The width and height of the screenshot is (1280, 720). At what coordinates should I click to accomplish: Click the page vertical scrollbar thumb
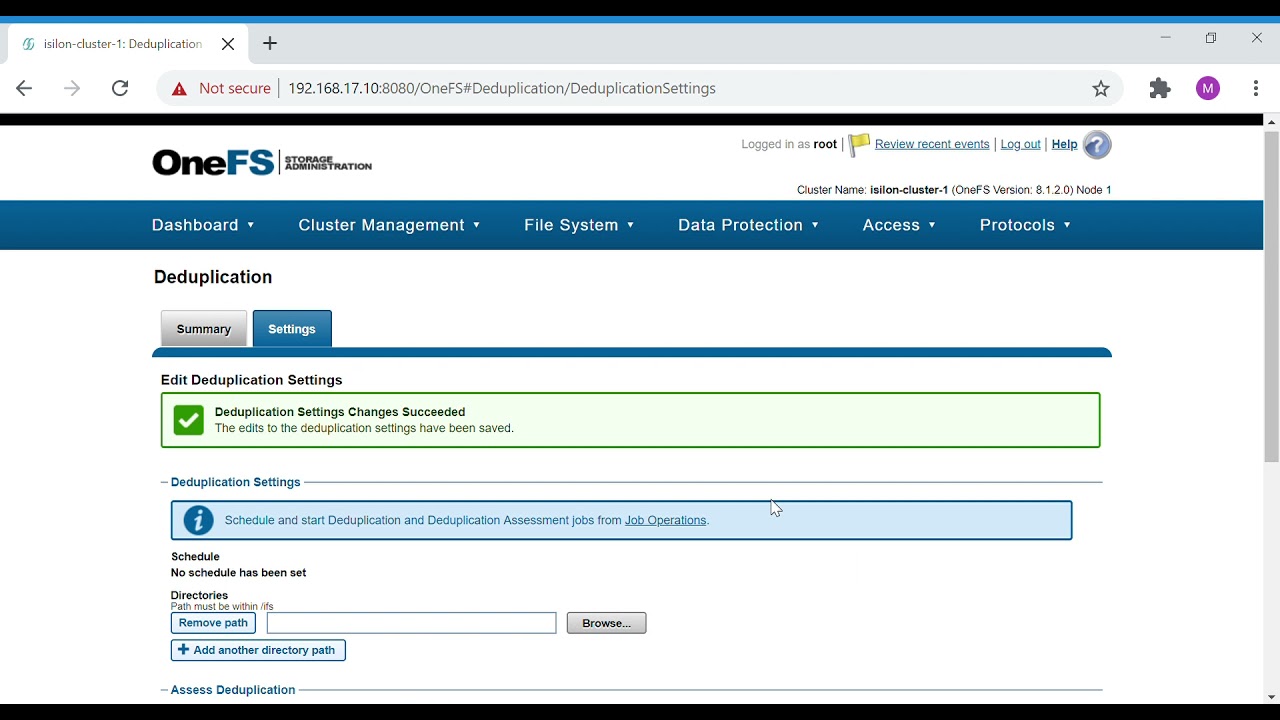point(1271,296)
